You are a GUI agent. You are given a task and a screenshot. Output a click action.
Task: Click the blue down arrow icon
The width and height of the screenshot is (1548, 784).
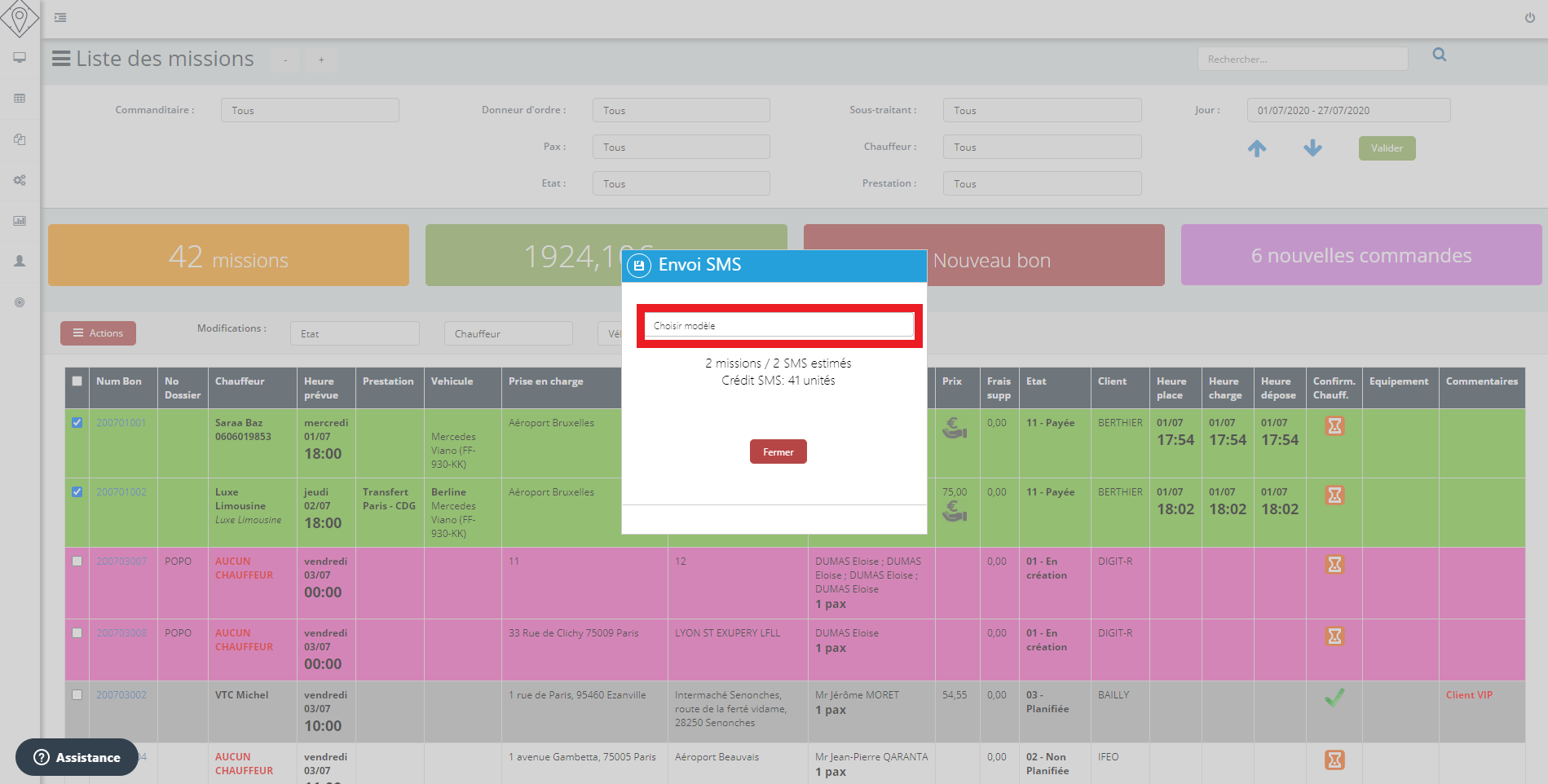1312,148
